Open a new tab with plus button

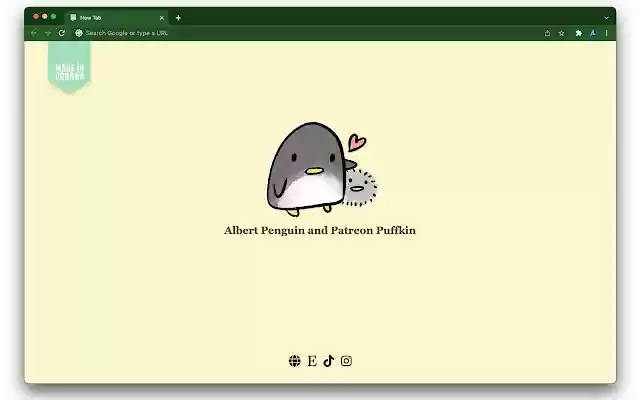178,18
